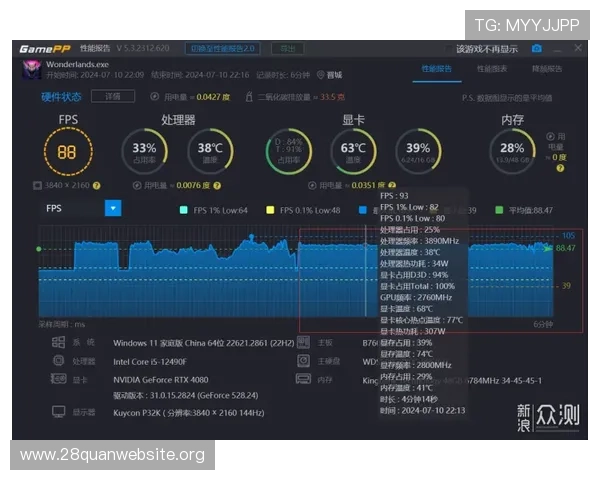Open the Wonderlands.exe game thumbnail
600x480 pixels.
click(x=32, y=69)
